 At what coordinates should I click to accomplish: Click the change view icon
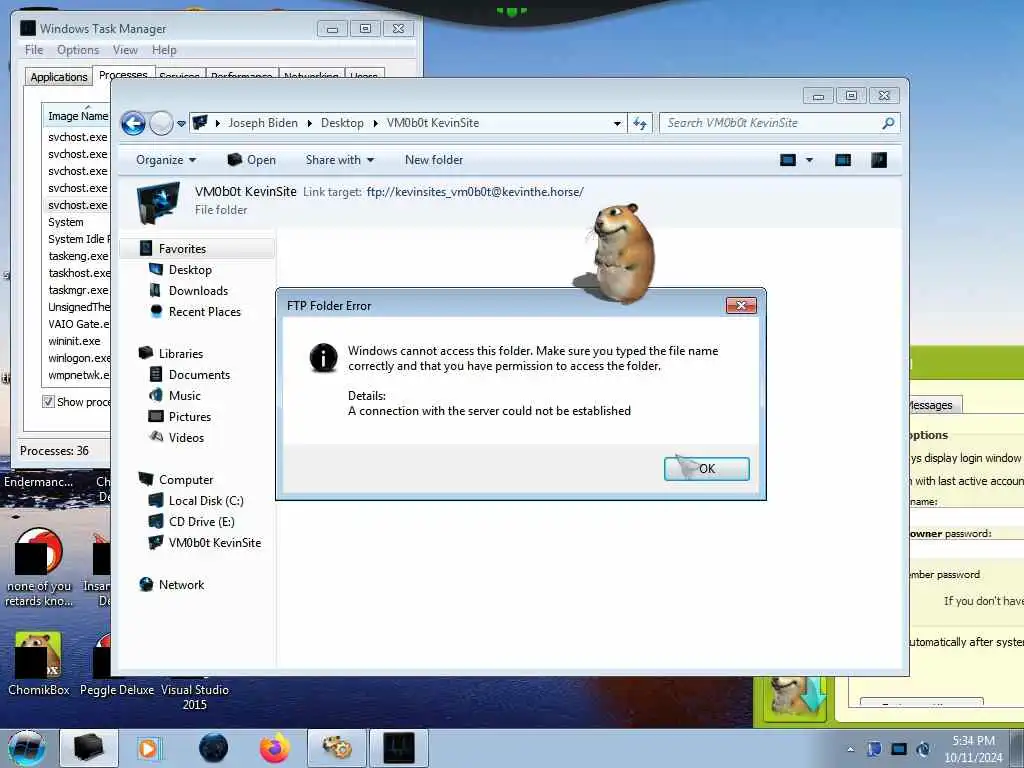point(788,160)
